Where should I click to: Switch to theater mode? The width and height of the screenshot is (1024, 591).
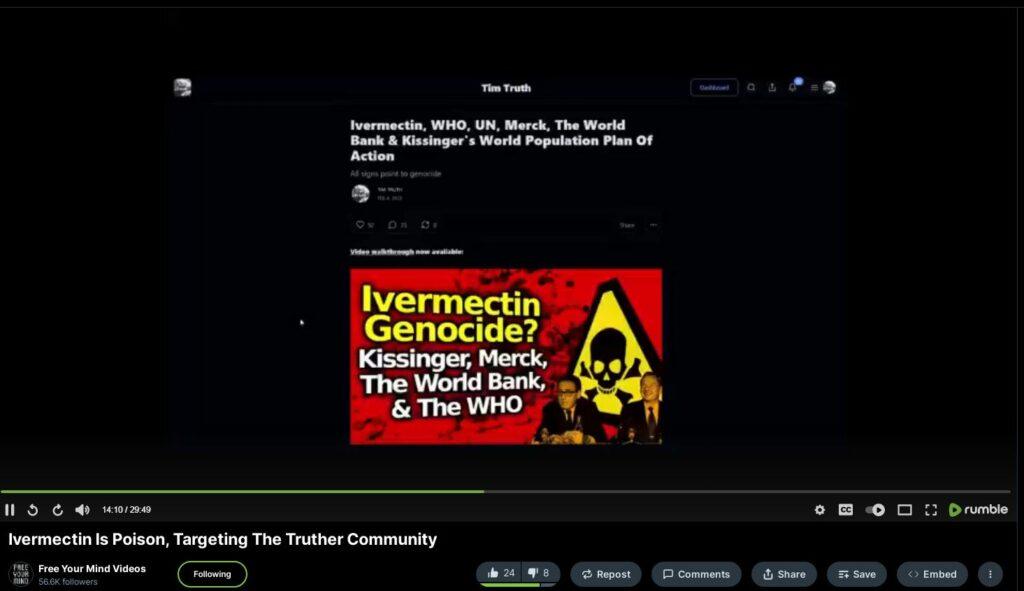click(904, 510)
